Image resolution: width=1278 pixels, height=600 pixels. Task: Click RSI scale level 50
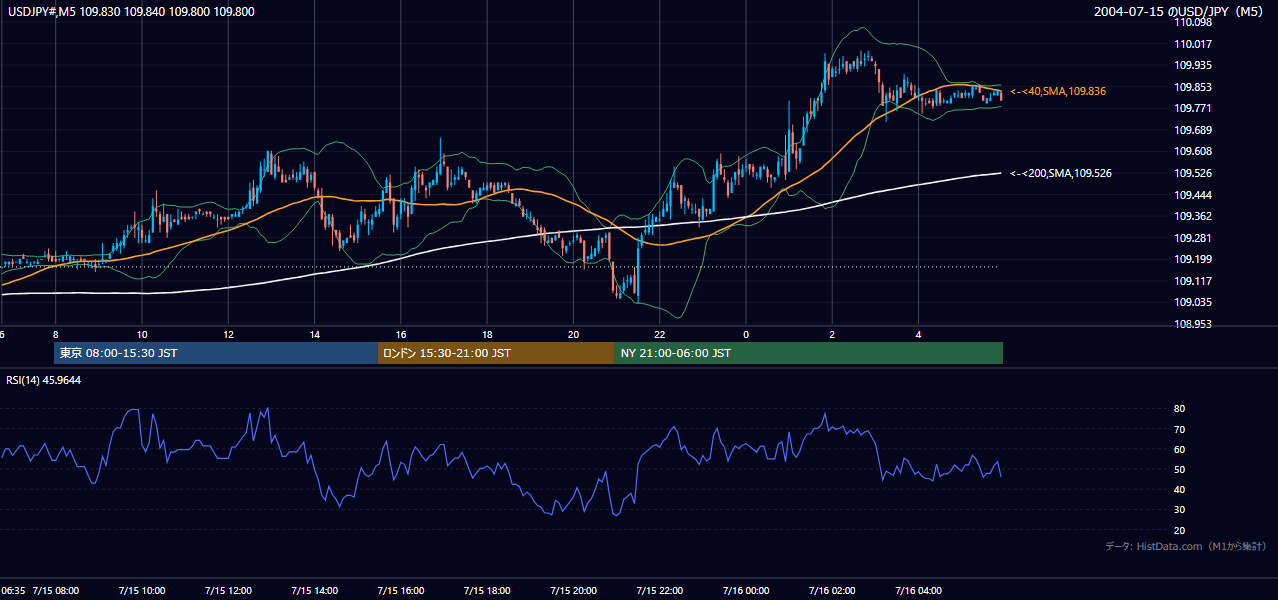click(x=1180, y=469)
